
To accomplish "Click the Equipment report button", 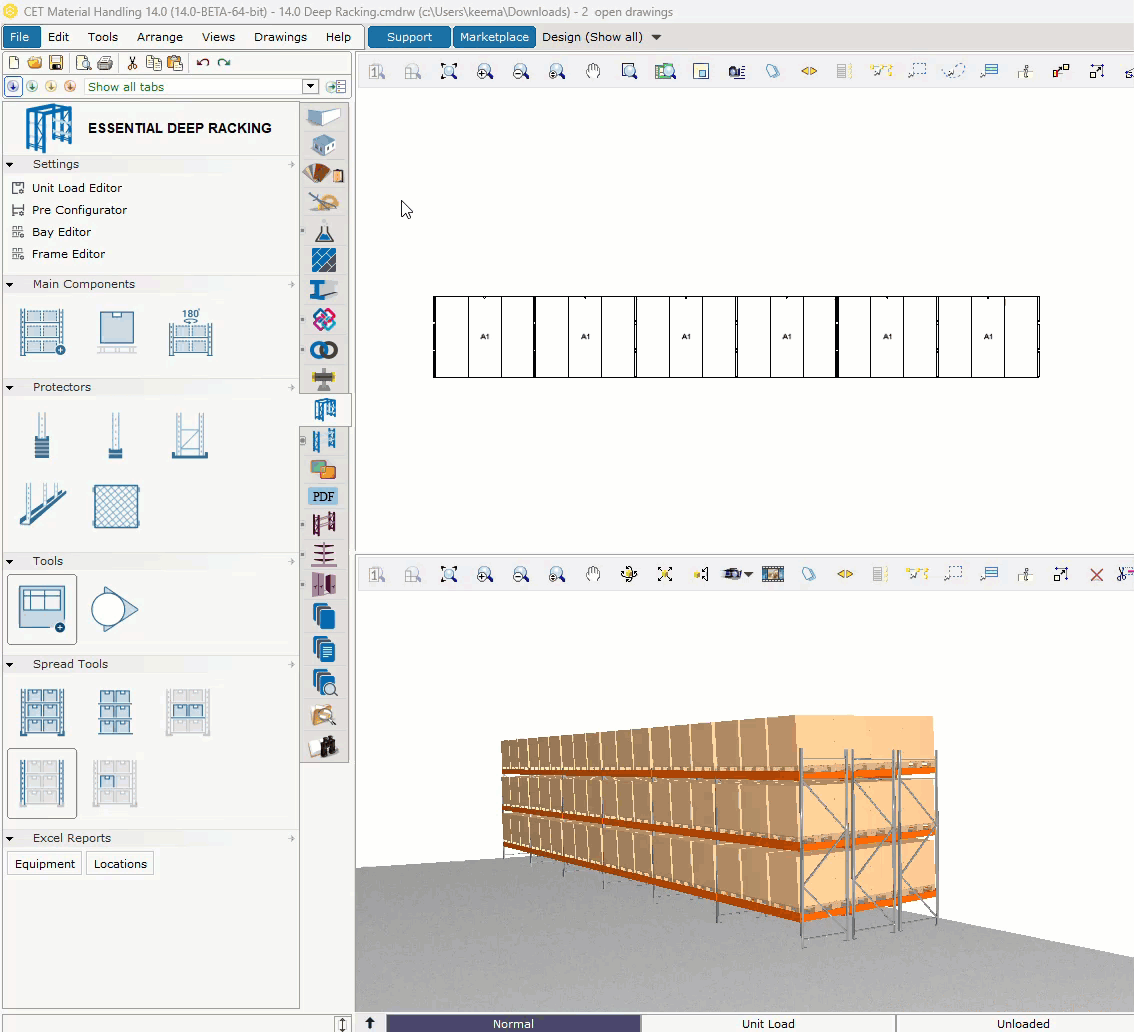I will tap(45, 863).
